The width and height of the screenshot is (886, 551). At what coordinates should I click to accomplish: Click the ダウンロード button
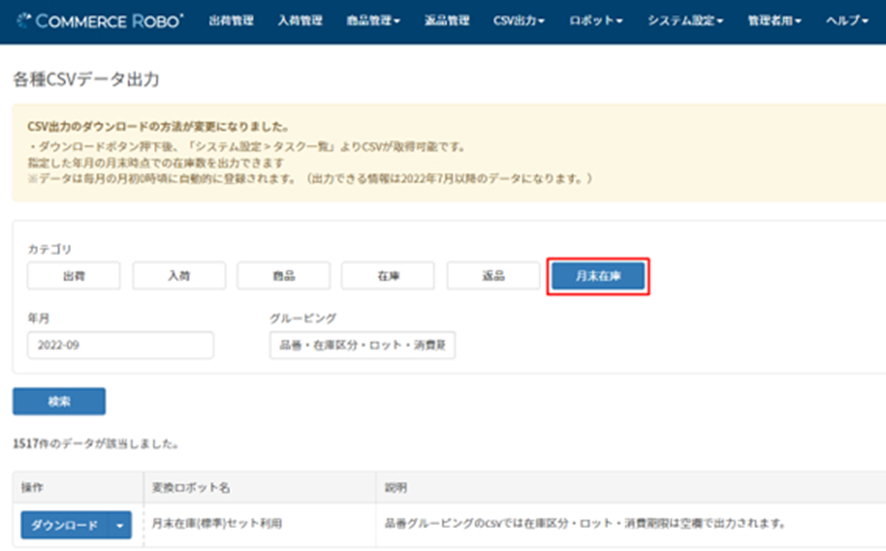click(66, 525)
